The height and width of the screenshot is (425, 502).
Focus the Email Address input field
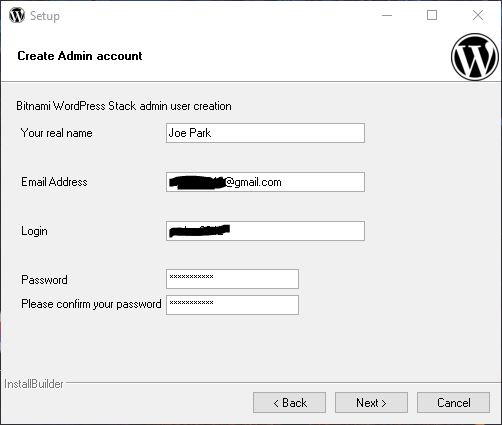coord(265,182)
